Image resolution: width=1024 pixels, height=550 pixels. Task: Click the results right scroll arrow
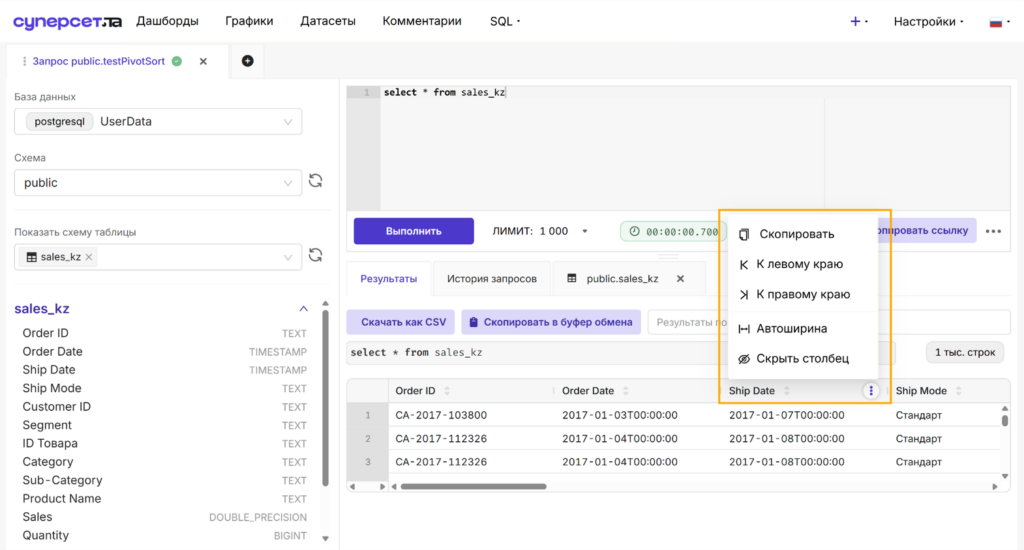[995, 487]
